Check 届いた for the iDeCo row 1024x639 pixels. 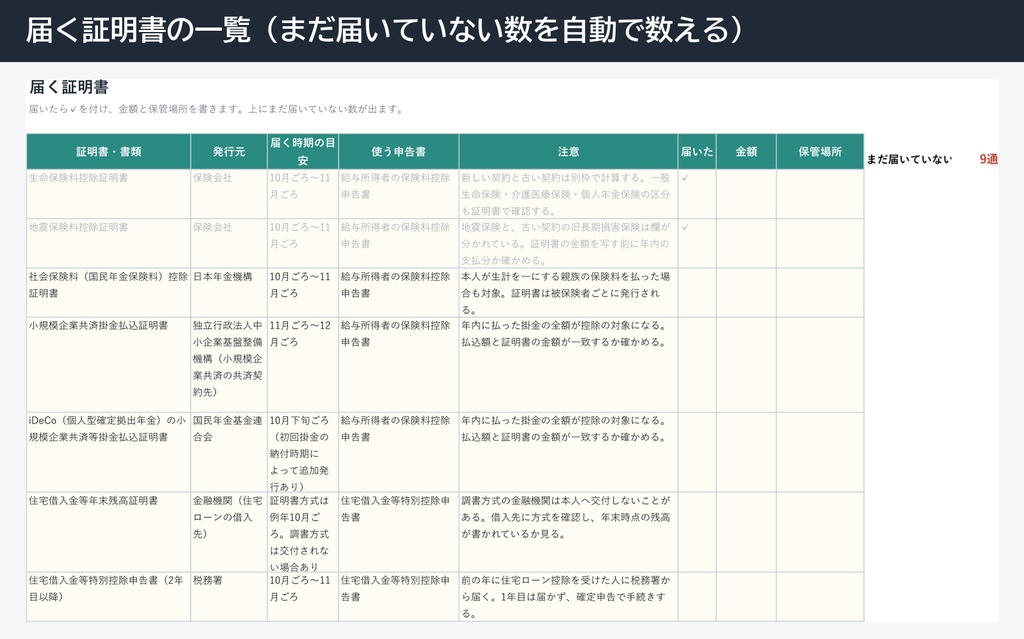697,452
